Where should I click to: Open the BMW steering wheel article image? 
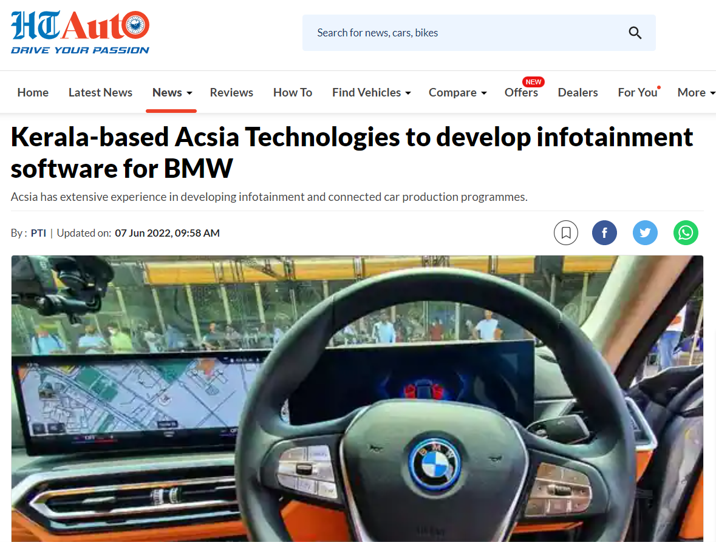click(357, 399)
